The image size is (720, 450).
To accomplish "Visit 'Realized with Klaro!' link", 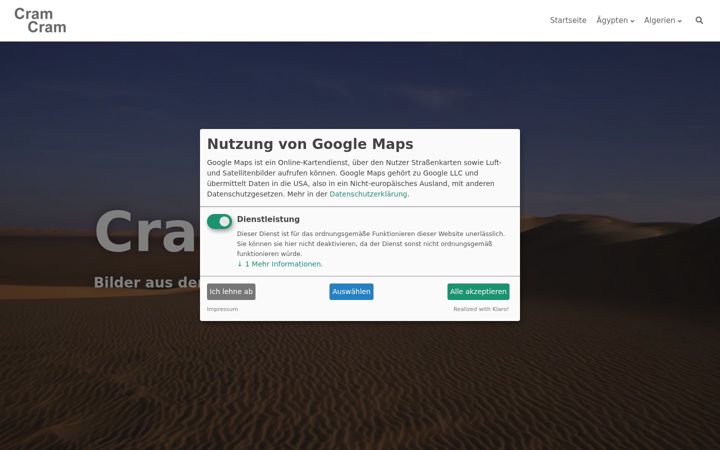I will click(481, 309).
